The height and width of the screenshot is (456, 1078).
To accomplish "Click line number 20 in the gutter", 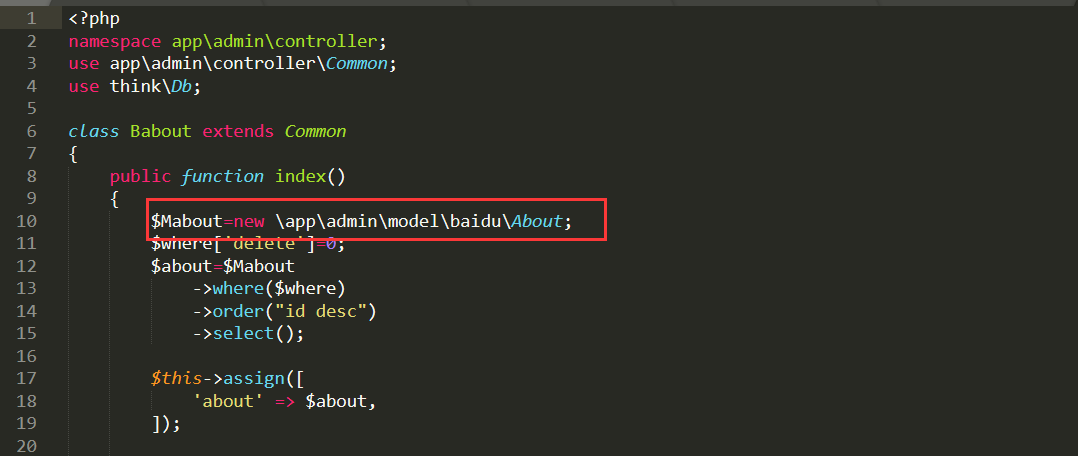I will pyautogui.click(x=26, y=446).
